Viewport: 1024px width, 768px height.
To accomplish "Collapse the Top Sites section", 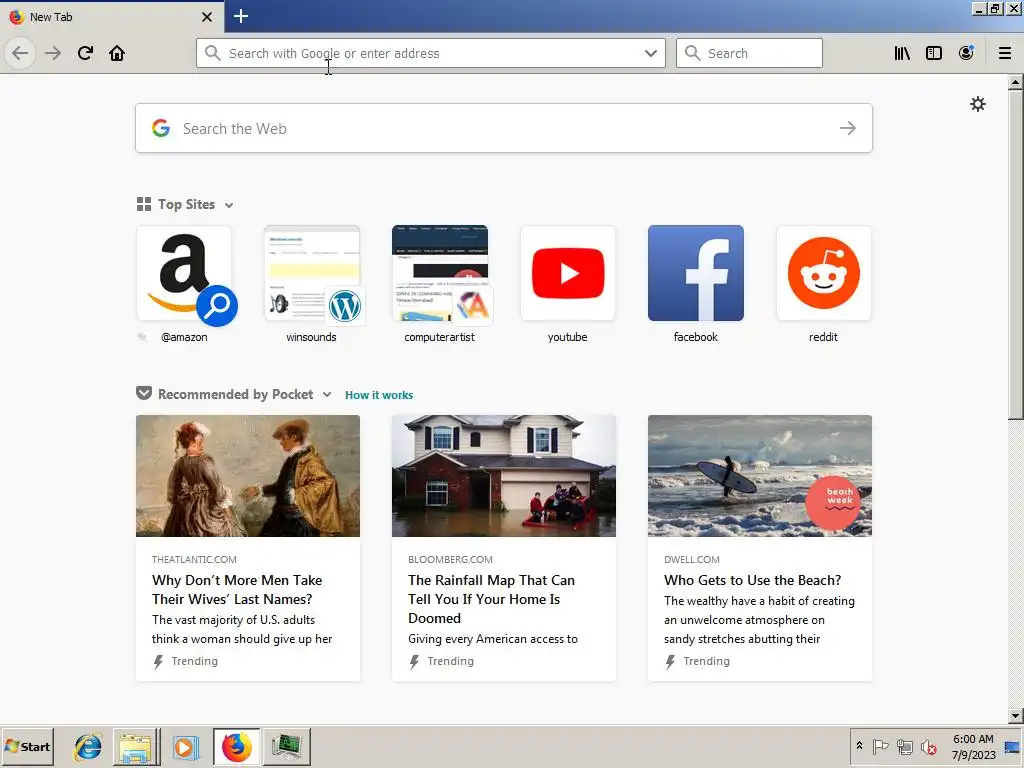I will tap(229, 205).
